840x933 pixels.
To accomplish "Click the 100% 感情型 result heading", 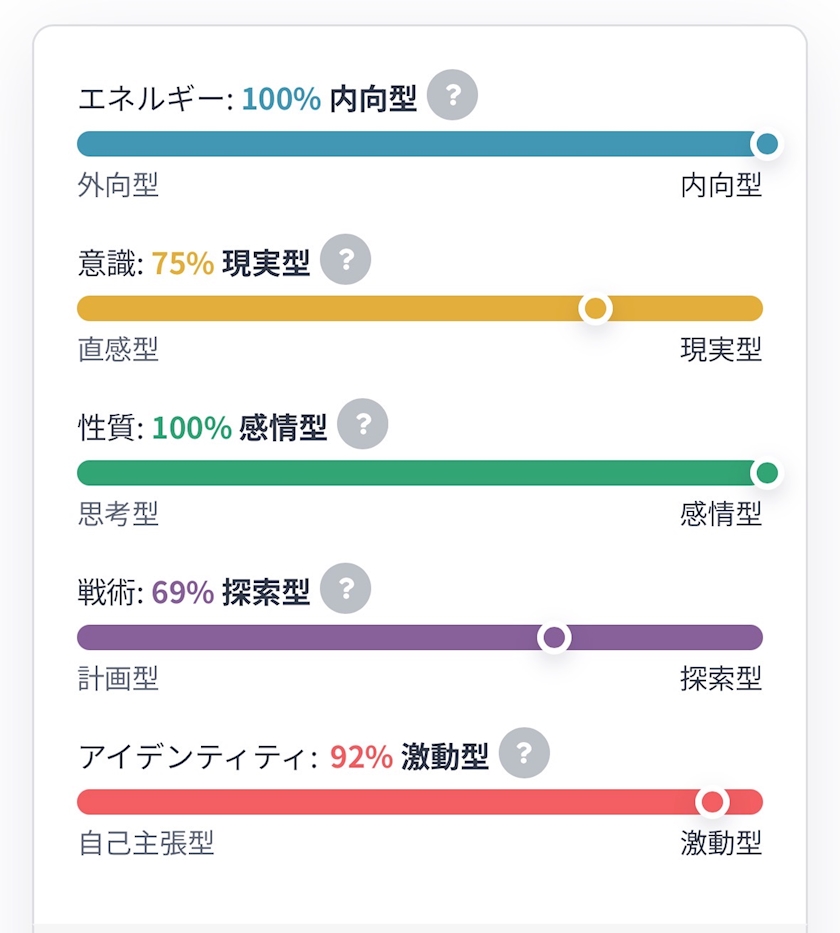I will pos(240,427).
